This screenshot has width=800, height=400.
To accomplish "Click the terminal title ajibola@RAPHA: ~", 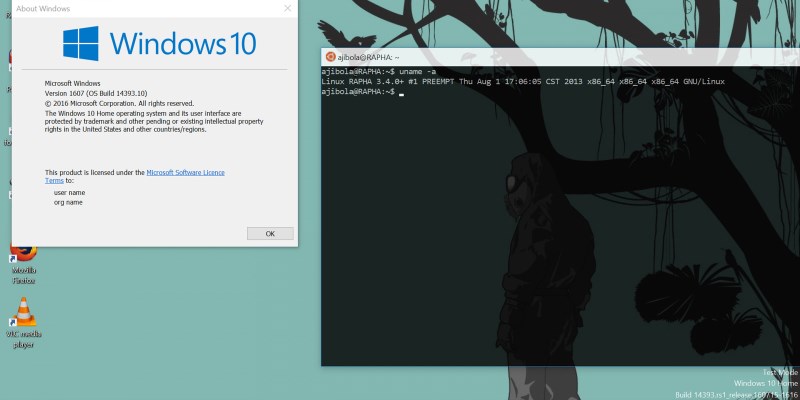I will (x=368, y=58).
